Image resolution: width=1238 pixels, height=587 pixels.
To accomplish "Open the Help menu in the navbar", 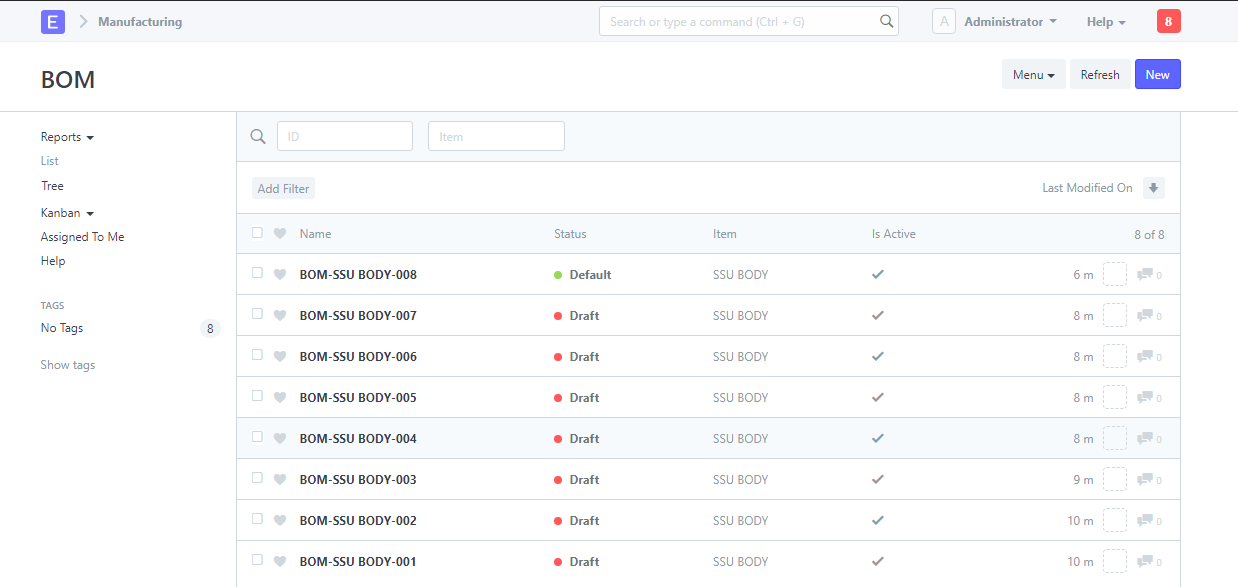I will pos(1105,21).
